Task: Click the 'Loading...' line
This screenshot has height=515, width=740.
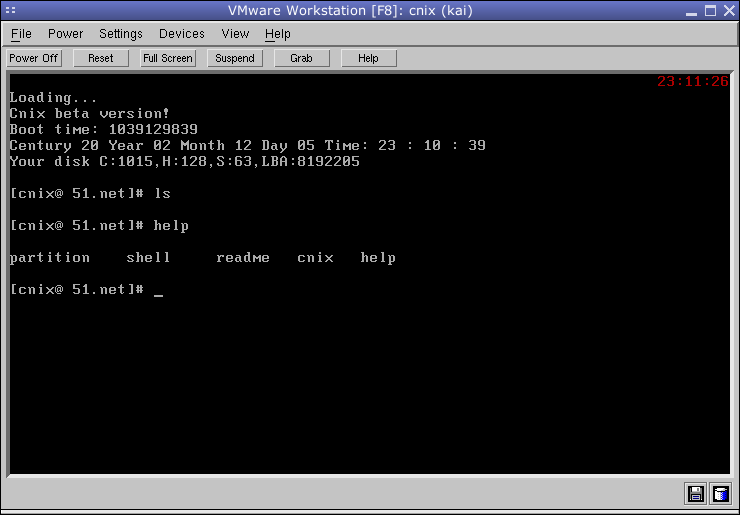Action: click(x=53, y=98)
